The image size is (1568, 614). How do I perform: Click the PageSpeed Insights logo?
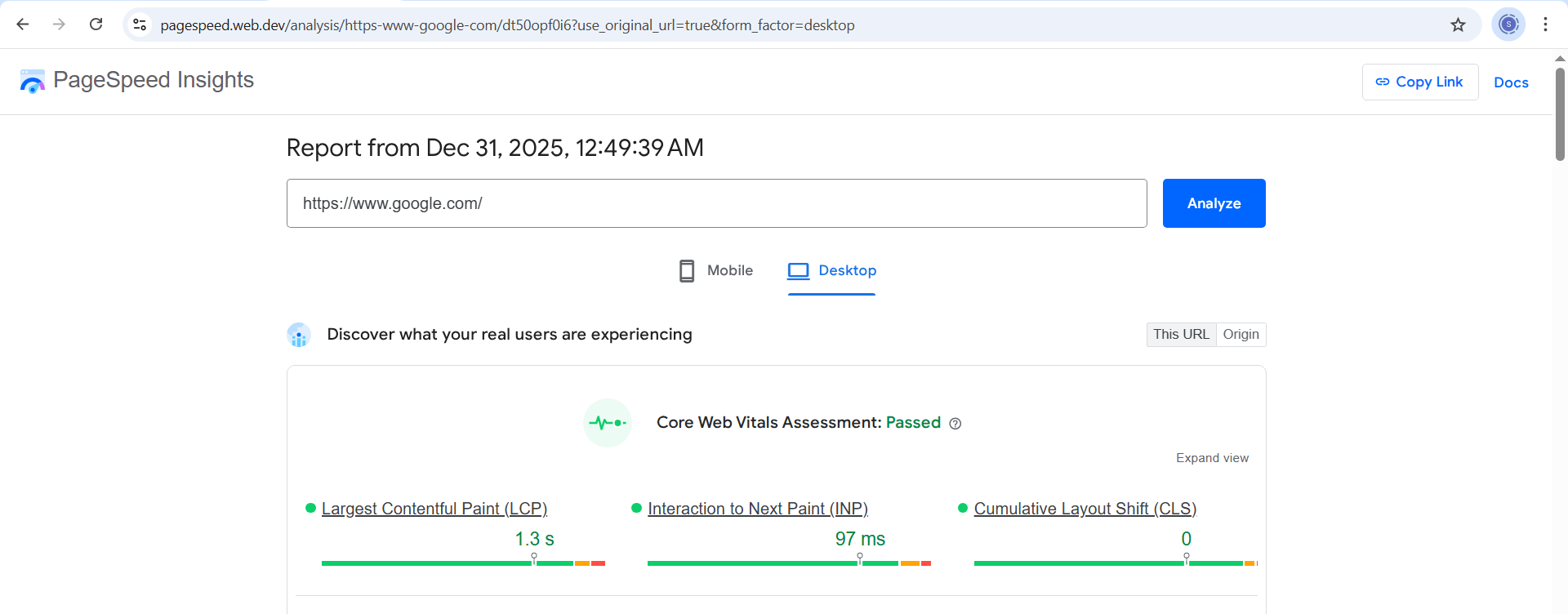click(32, 81)
